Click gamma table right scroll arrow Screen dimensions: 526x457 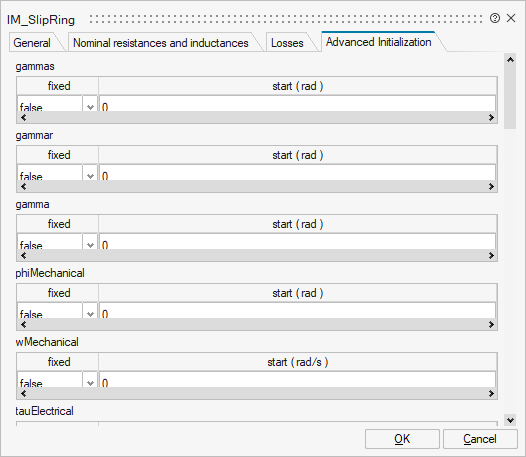(x=491, y=255)
